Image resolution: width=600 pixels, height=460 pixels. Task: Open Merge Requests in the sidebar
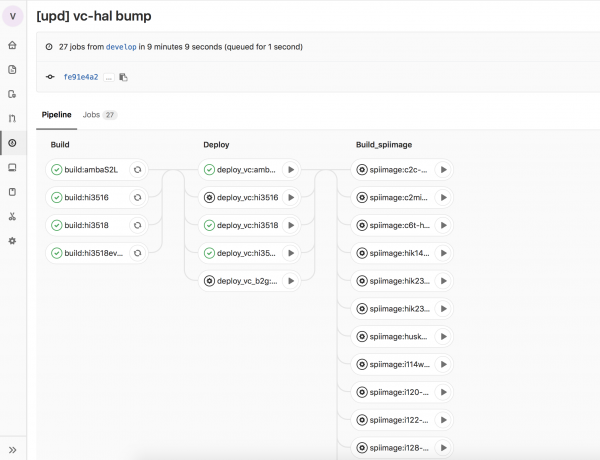[x=12, y=119]
